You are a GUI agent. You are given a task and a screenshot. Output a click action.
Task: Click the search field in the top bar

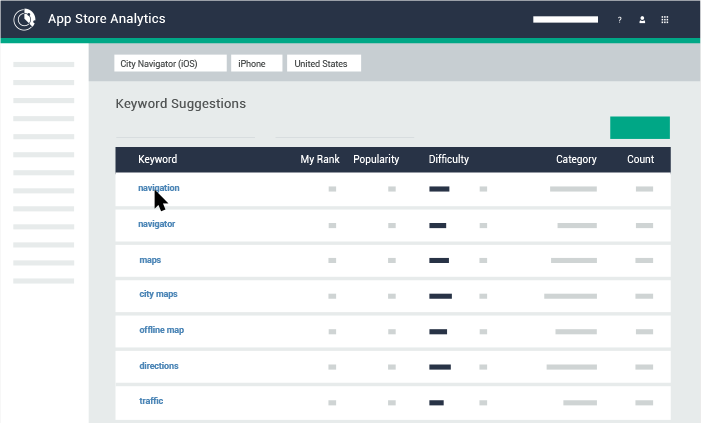pyautogui.click(x=565, y=19)
